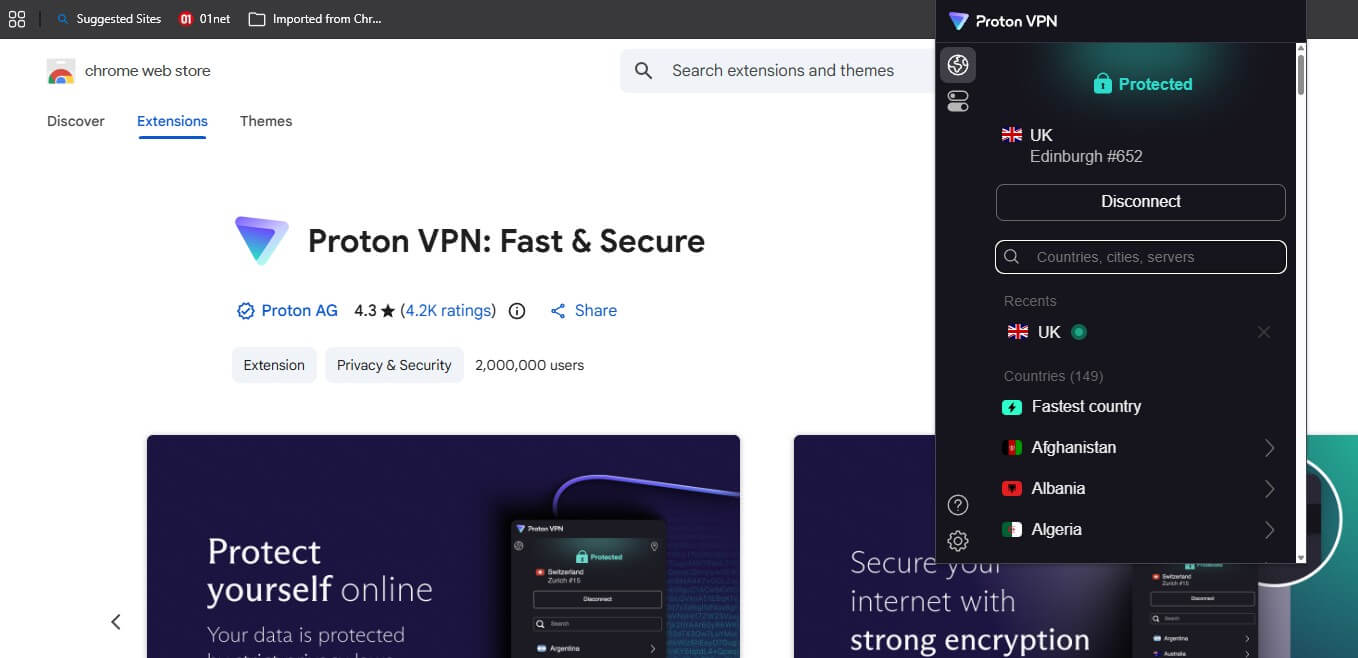Click previous screenshot arrow in carousel
The height and width of the screenshot is (658, 1358).
(x=116, y=622)
